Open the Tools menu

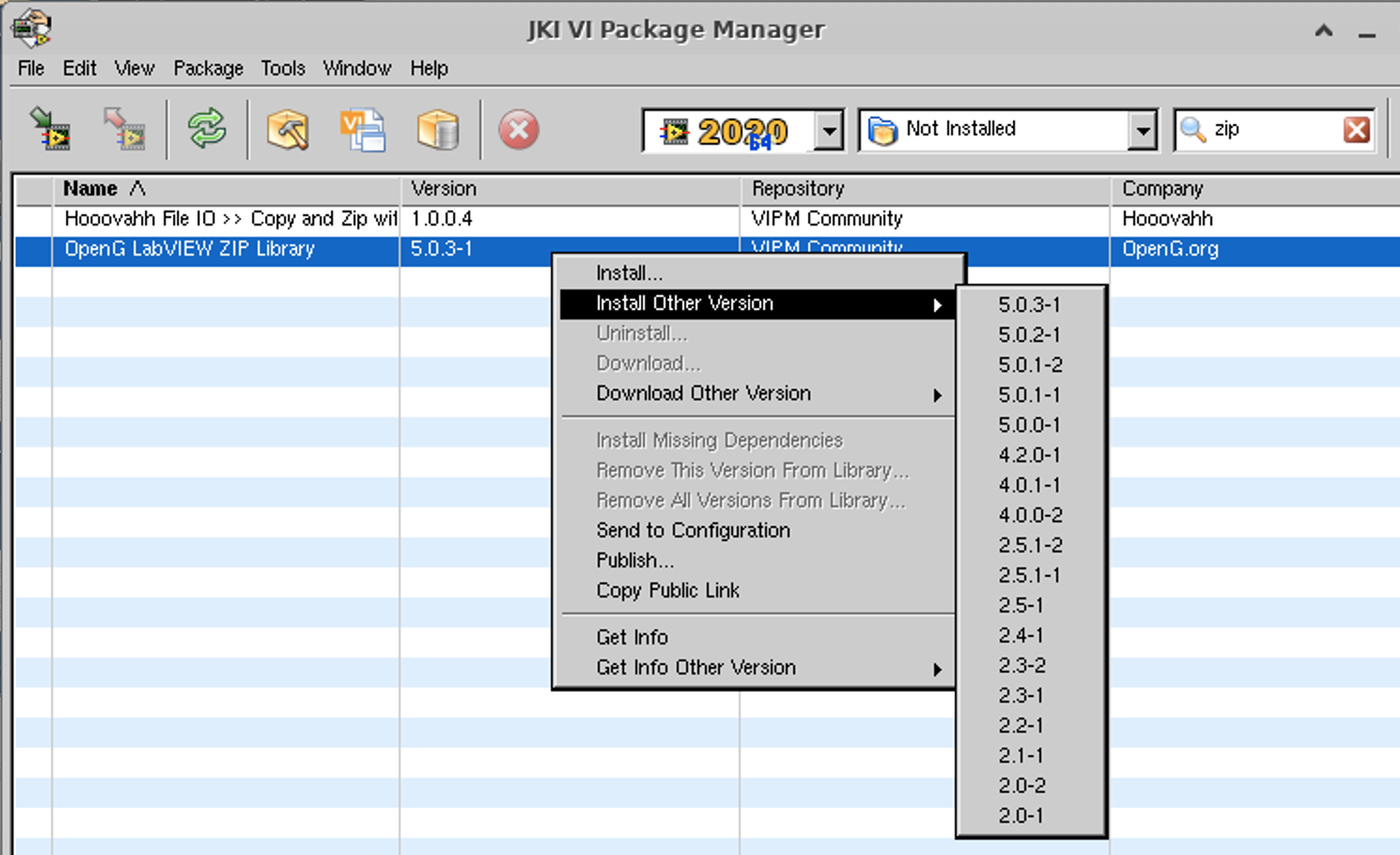coord(283,69)
